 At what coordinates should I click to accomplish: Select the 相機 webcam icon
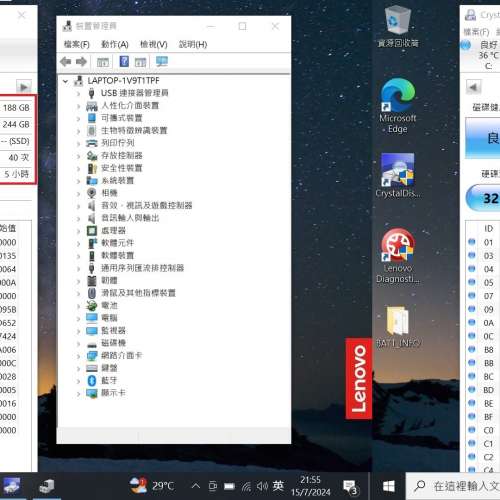coord(91,193)
